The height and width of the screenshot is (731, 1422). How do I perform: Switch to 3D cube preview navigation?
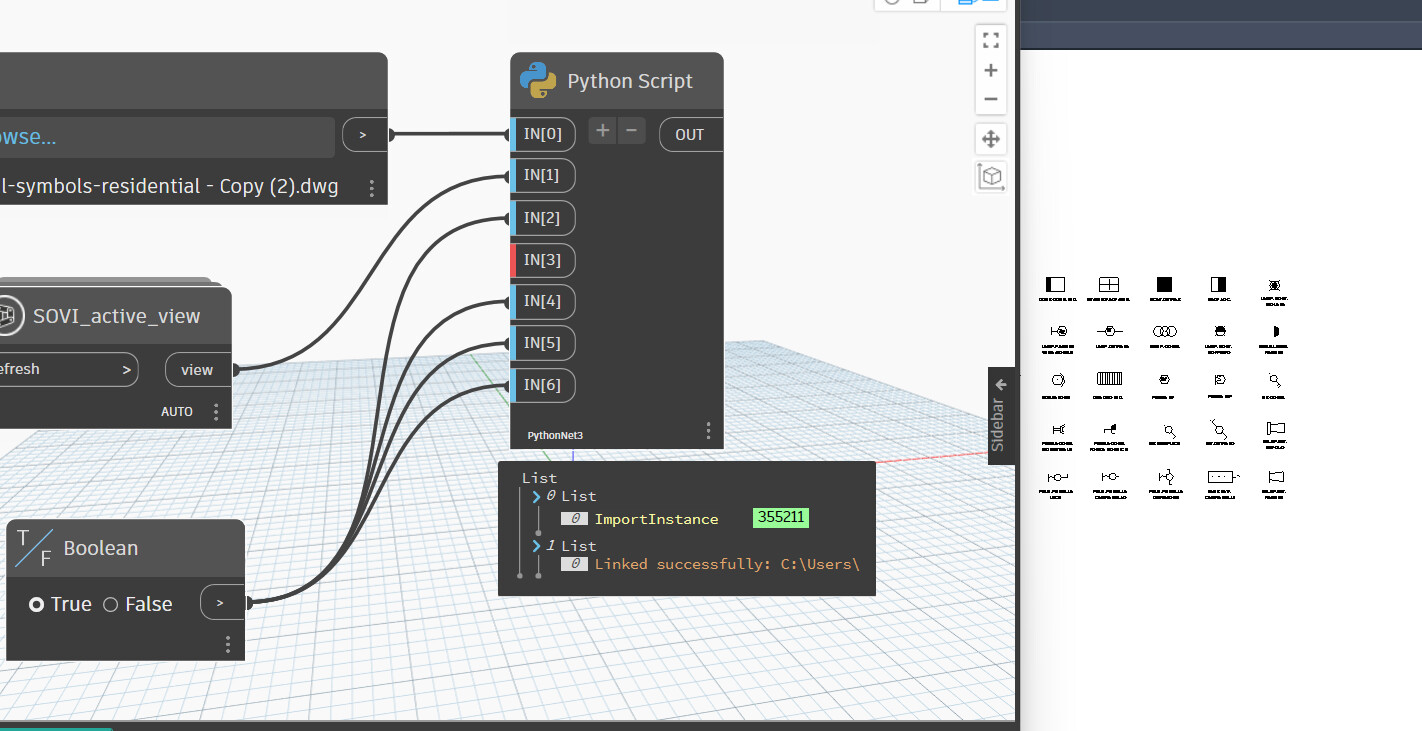coord(990,176)
